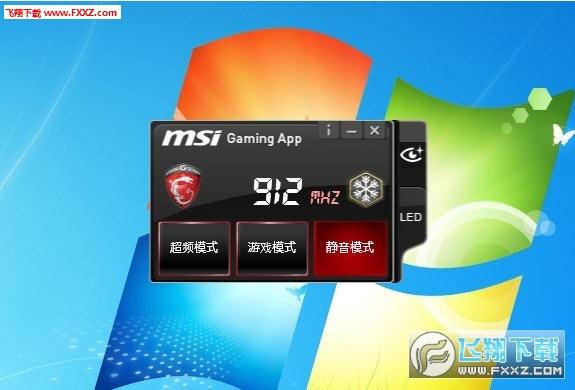575x390 pixels.
Task: Switch to 游戏模式 gaming mode
Action: click(272, 248)
